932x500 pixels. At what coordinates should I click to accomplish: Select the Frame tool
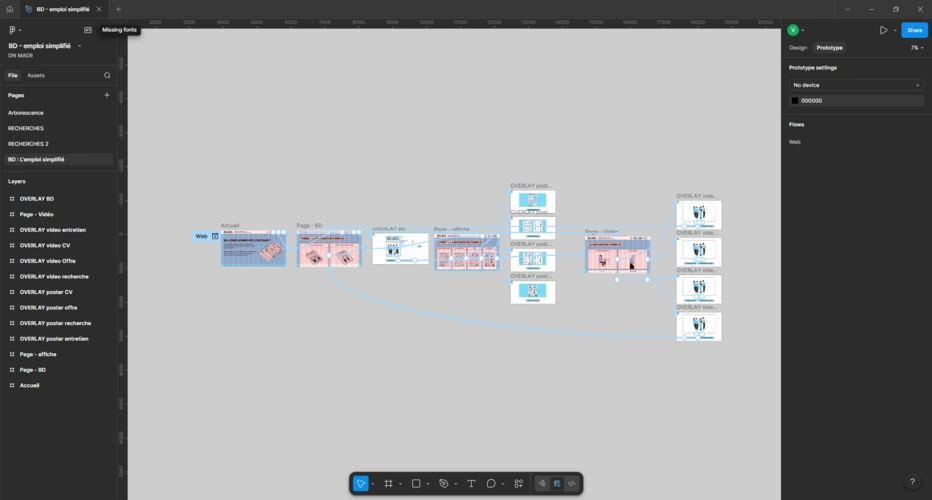pyautogui.click(x=388, y=484)
